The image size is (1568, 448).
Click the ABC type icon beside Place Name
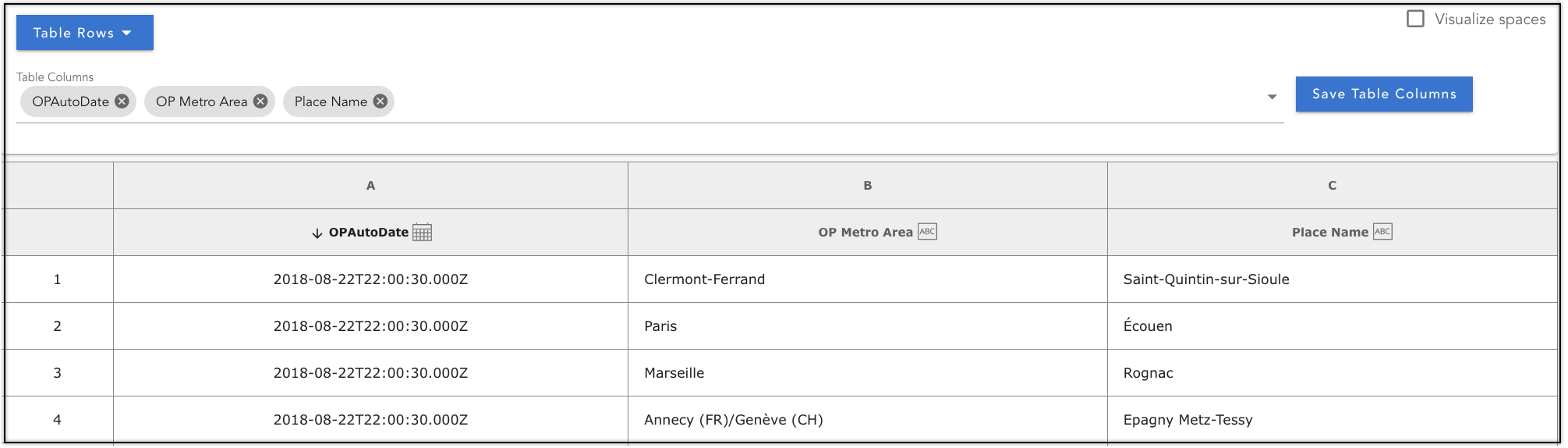(1382, 232)
